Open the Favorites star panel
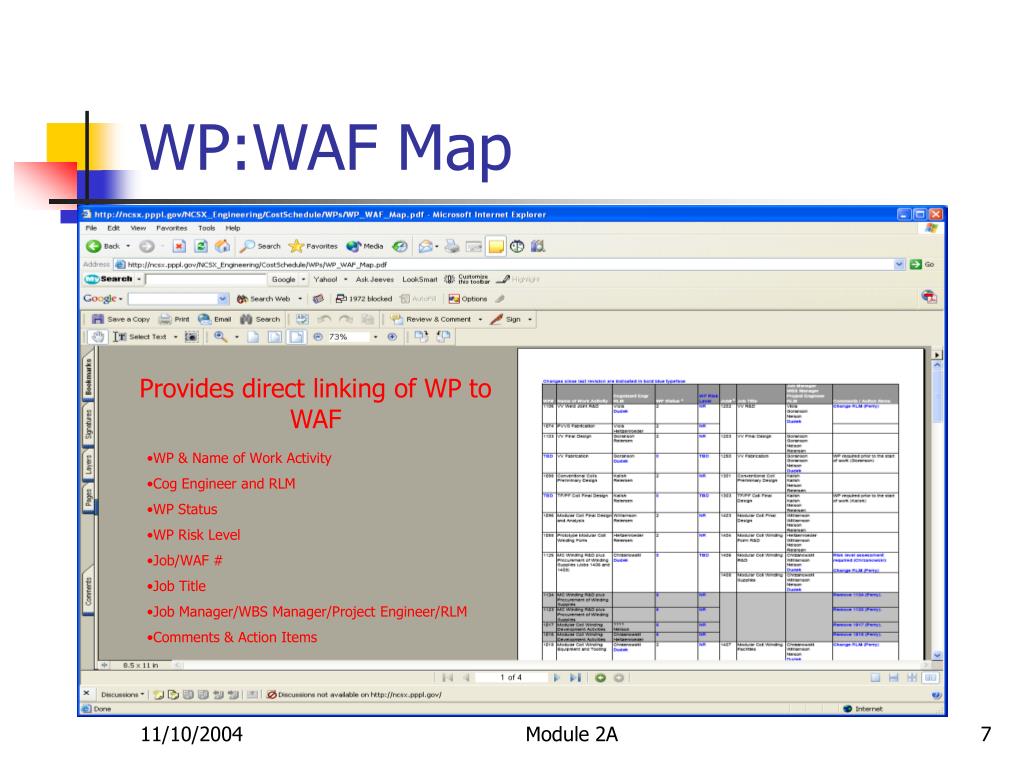1024x768 pixels. 313,246
